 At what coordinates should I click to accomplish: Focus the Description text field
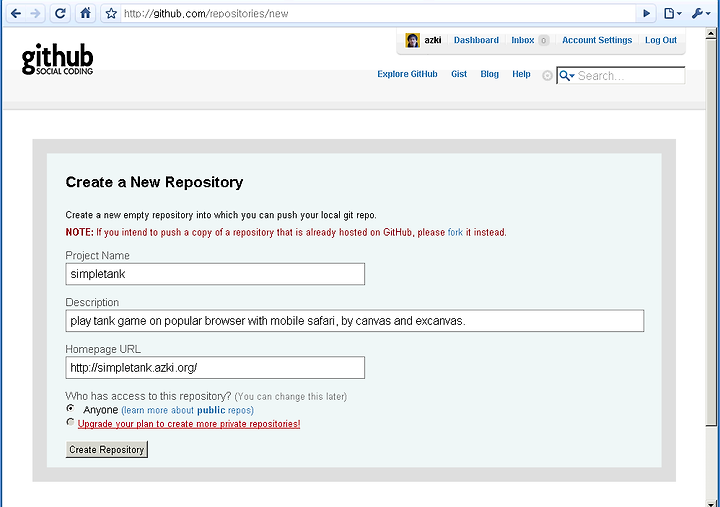[354, 321]
